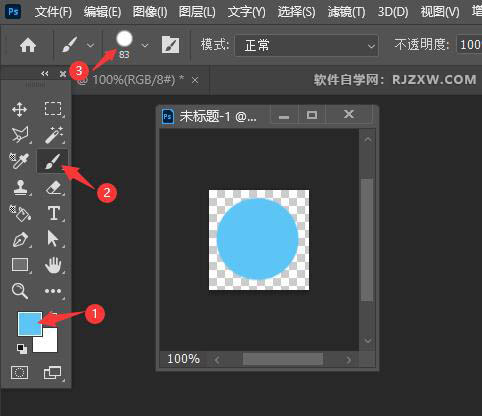Select the Move tool
This screenshot has width=482, height=416.
pyautogui.click(x=20, y=109)
